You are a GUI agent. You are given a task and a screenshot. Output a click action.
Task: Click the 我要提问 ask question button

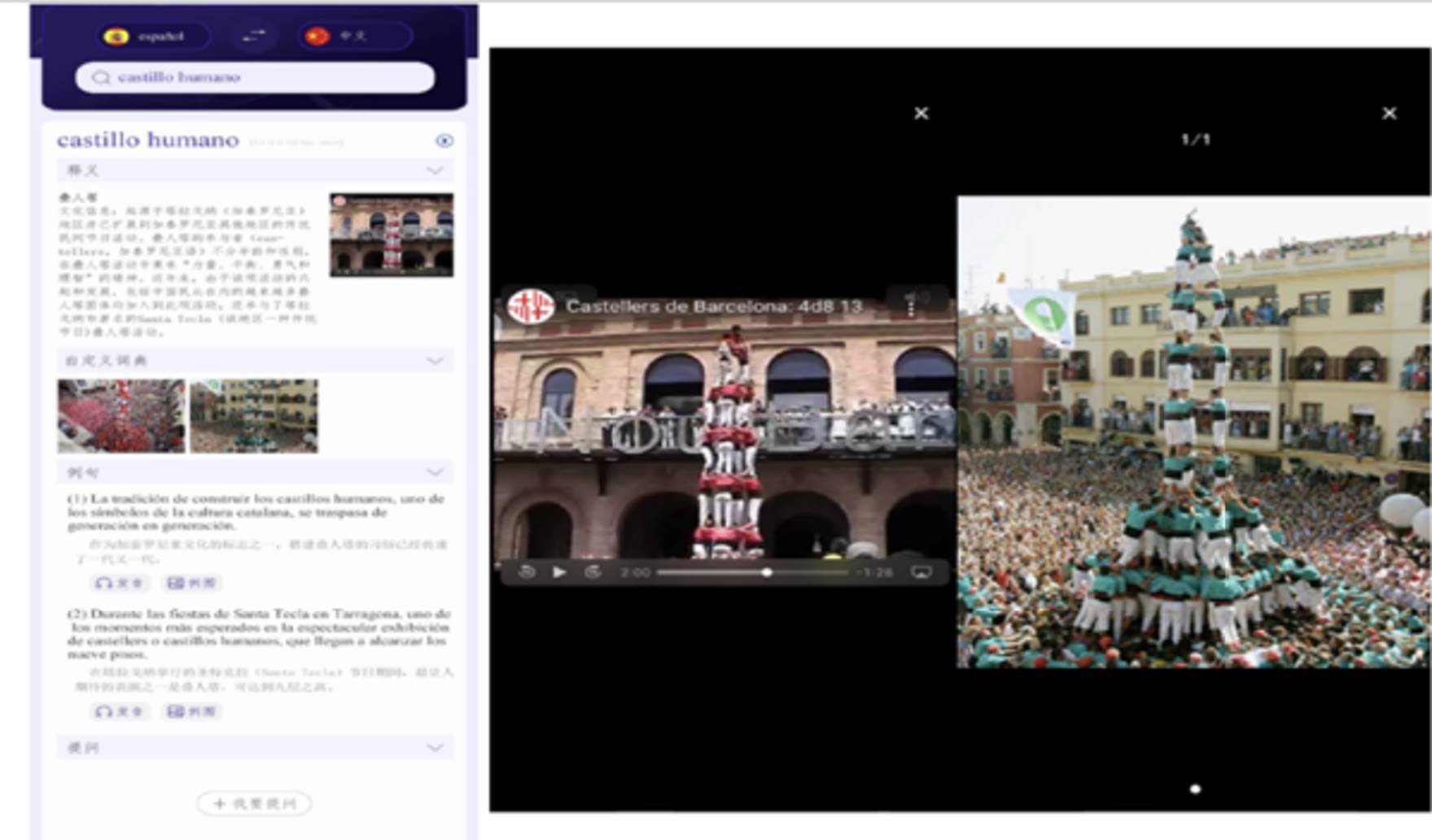pyautogui.click(x=254, y=803)
